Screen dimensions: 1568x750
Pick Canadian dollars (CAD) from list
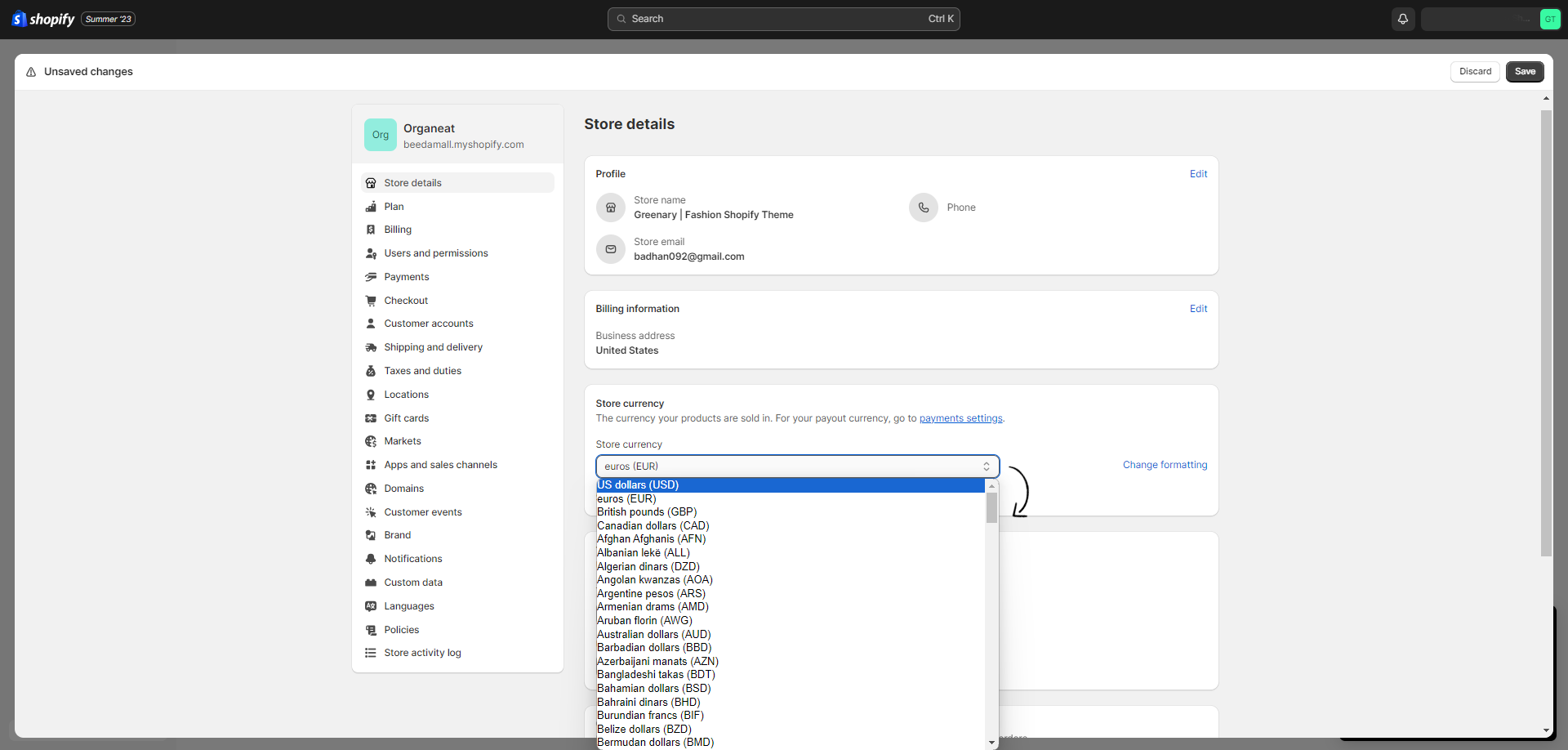pos(791,526)
